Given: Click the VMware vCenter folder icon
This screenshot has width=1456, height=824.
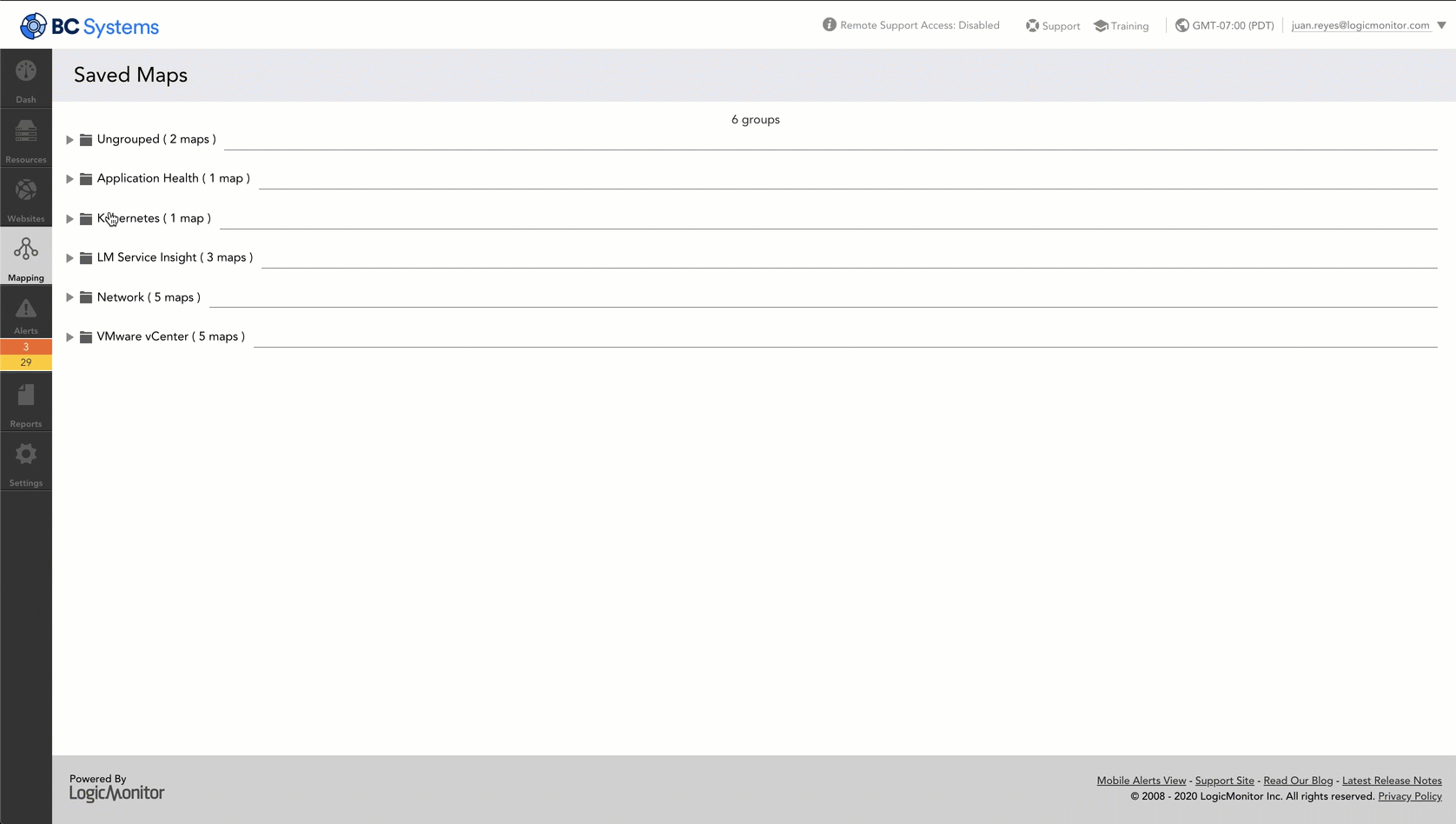Looking at the screenshot, I should [86, 337].
